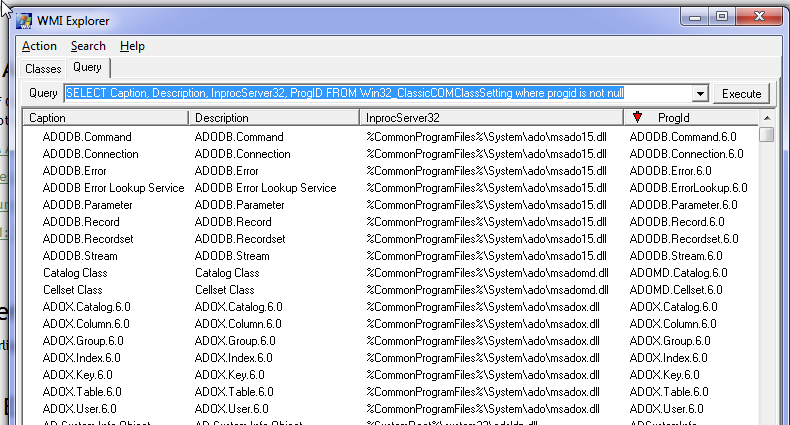
Task: Click ADODB.Error.6.0 in ProgId column
Action: click(671, 171)
